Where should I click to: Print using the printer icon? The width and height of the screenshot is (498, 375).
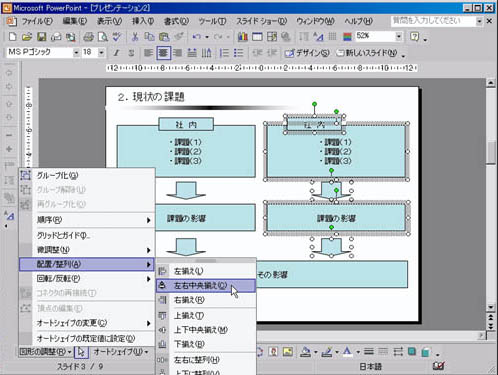88,36
